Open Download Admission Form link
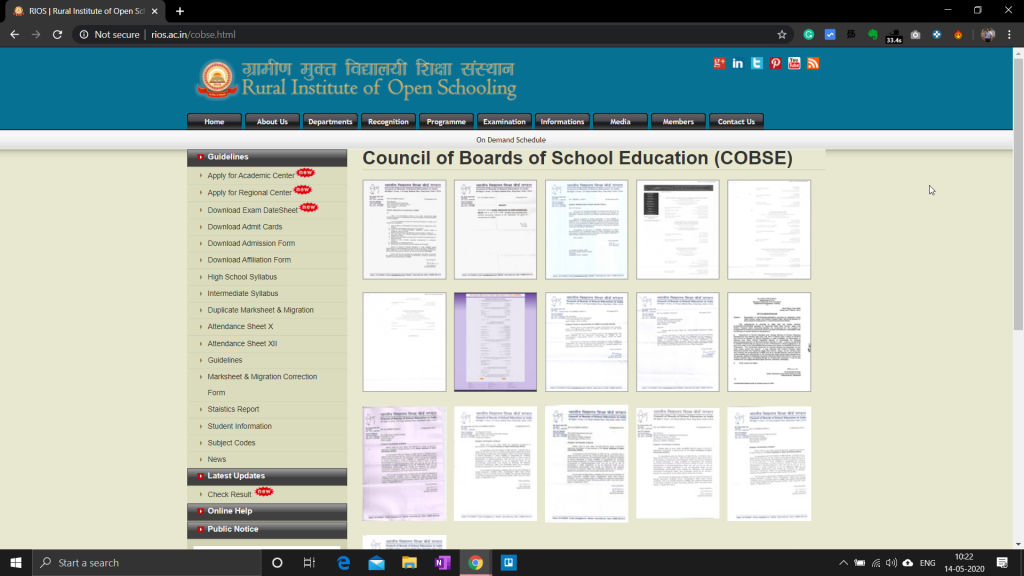 coord(251,243)
